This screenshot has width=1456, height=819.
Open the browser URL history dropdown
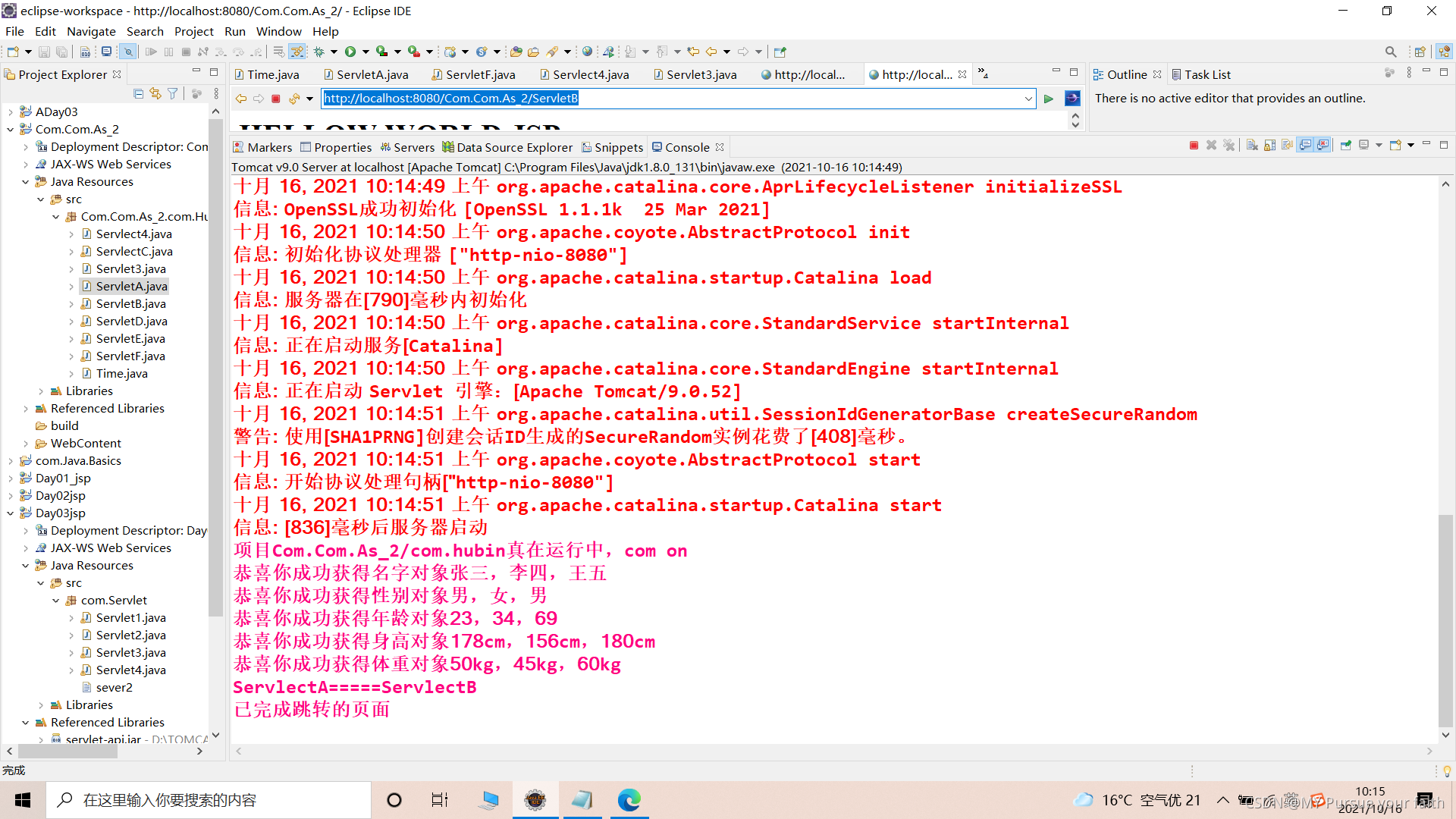1028,99
